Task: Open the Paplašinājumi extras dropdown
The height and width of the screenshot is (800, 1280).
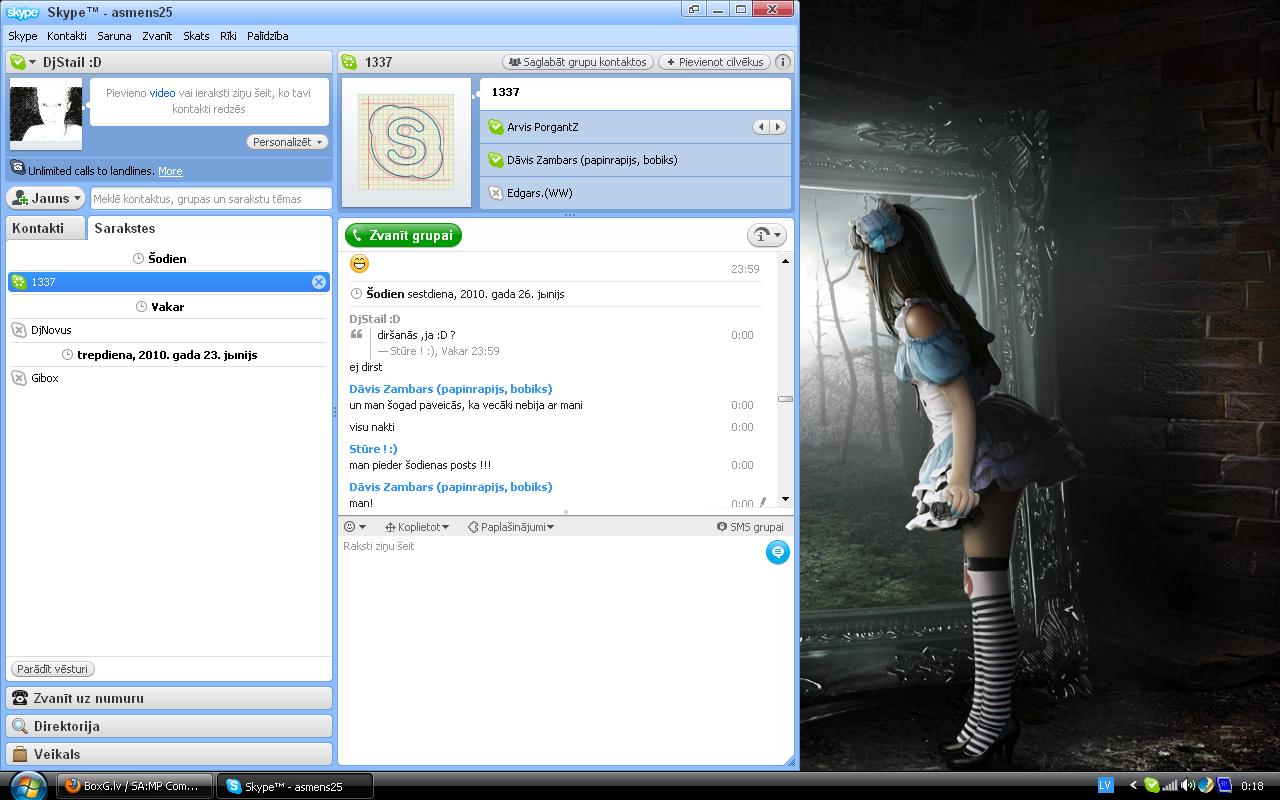Action: coord(511,527)
